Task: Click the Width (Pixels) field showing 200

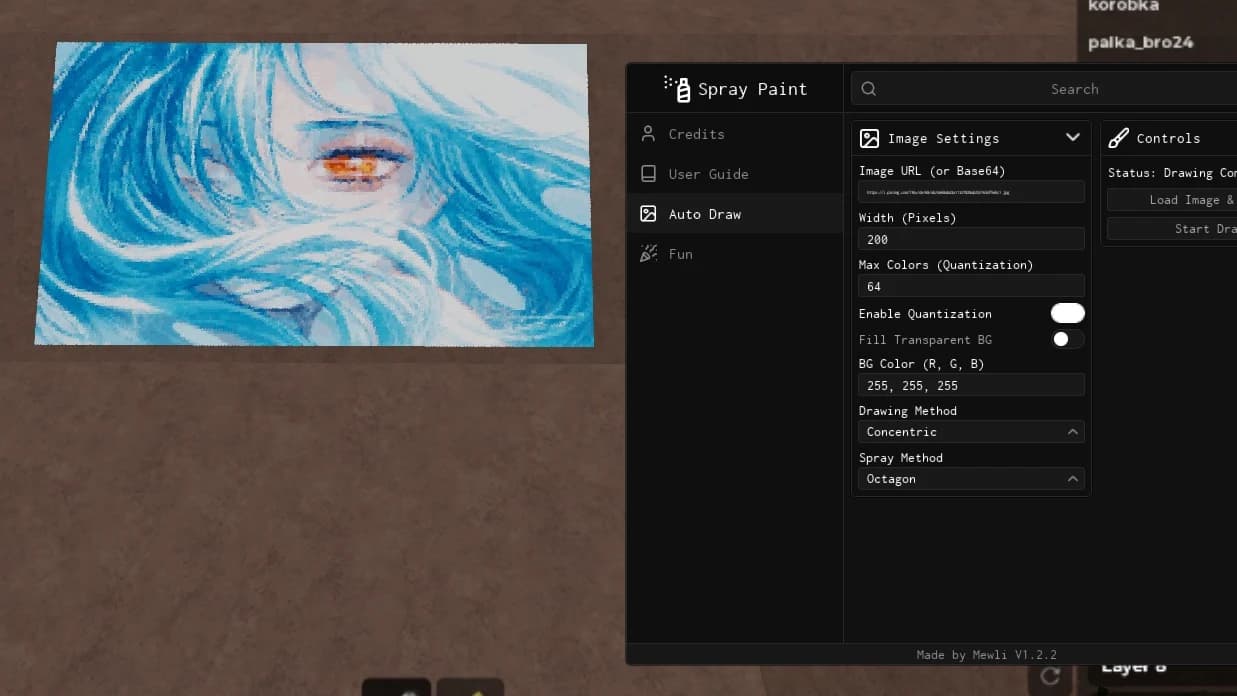Action: (971, 239)
